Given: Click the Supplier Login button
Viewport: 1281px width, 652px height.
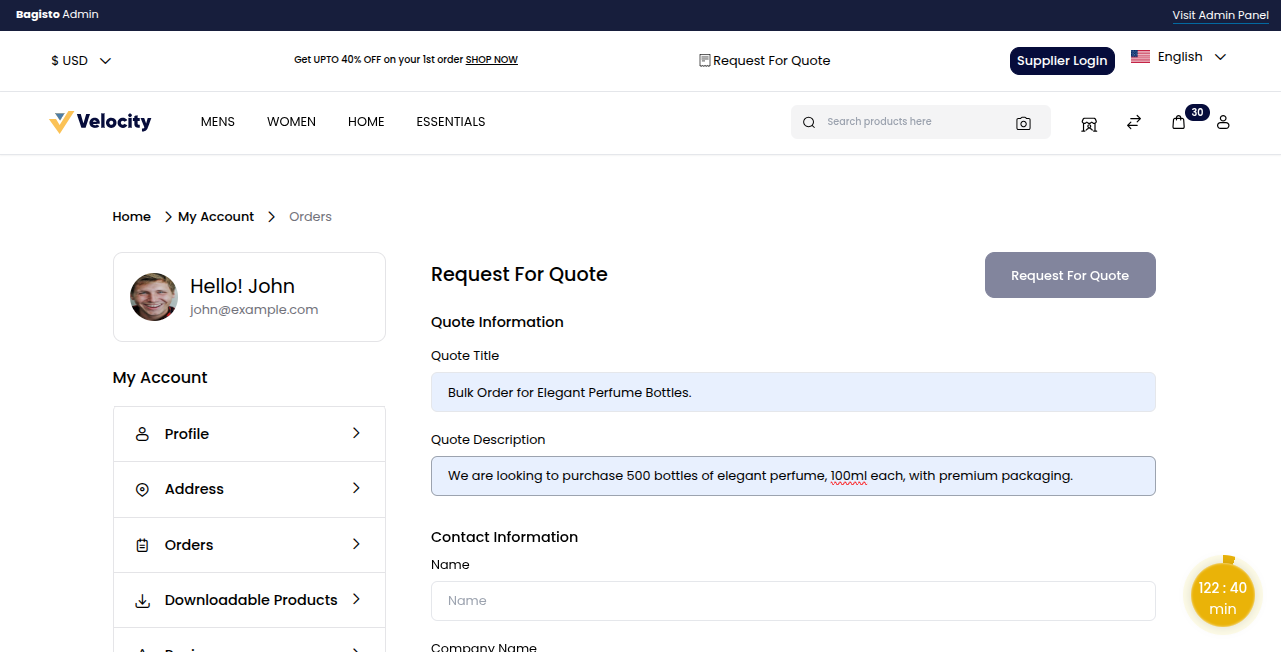Looking at the screenshot, I should pos(1062,61).
